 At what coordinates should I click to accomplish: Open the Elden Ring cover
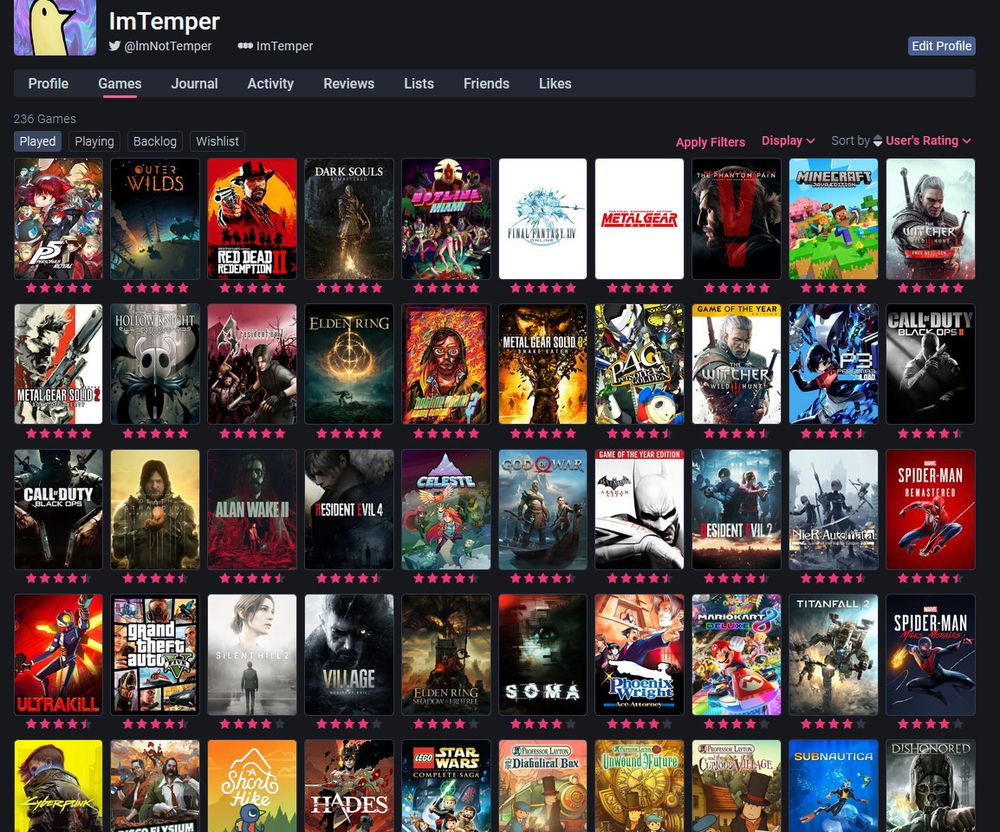[349, 364]
